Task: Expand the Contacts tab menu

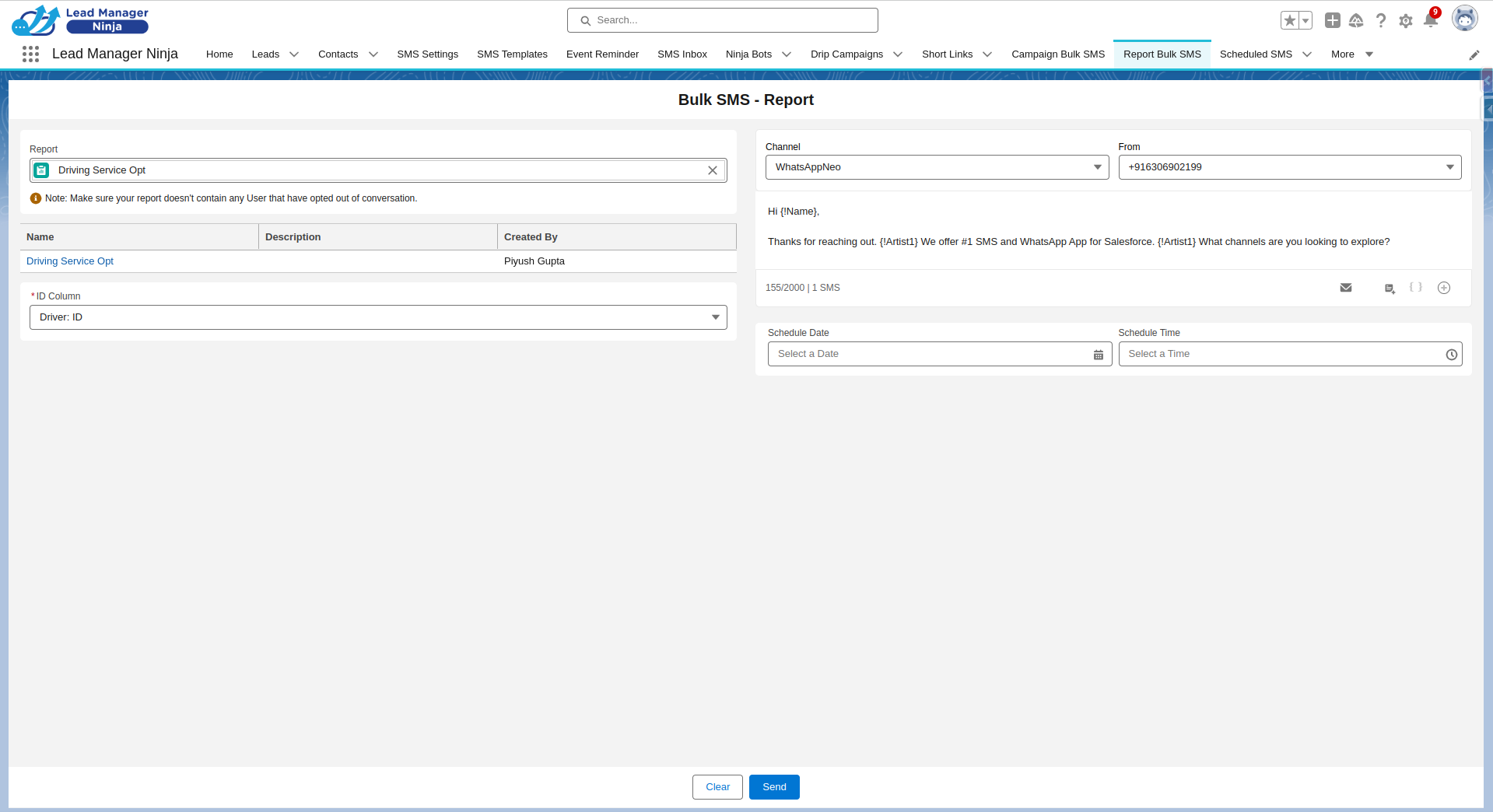Action: coord(373,54)
